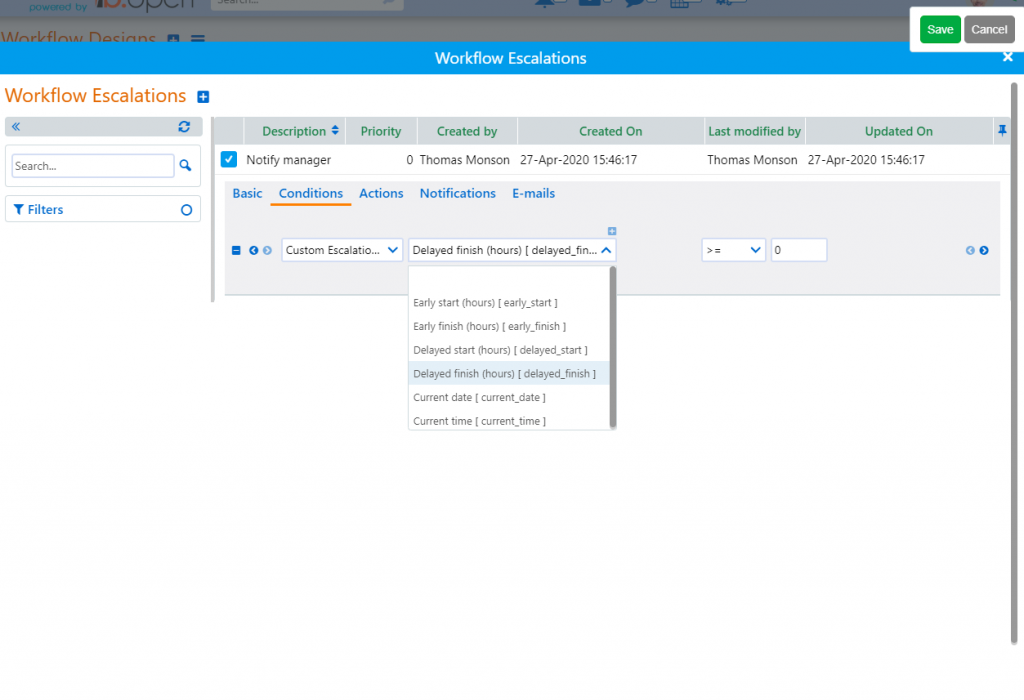
Task: Click the far-right right arrow icon
Action: 984,250
